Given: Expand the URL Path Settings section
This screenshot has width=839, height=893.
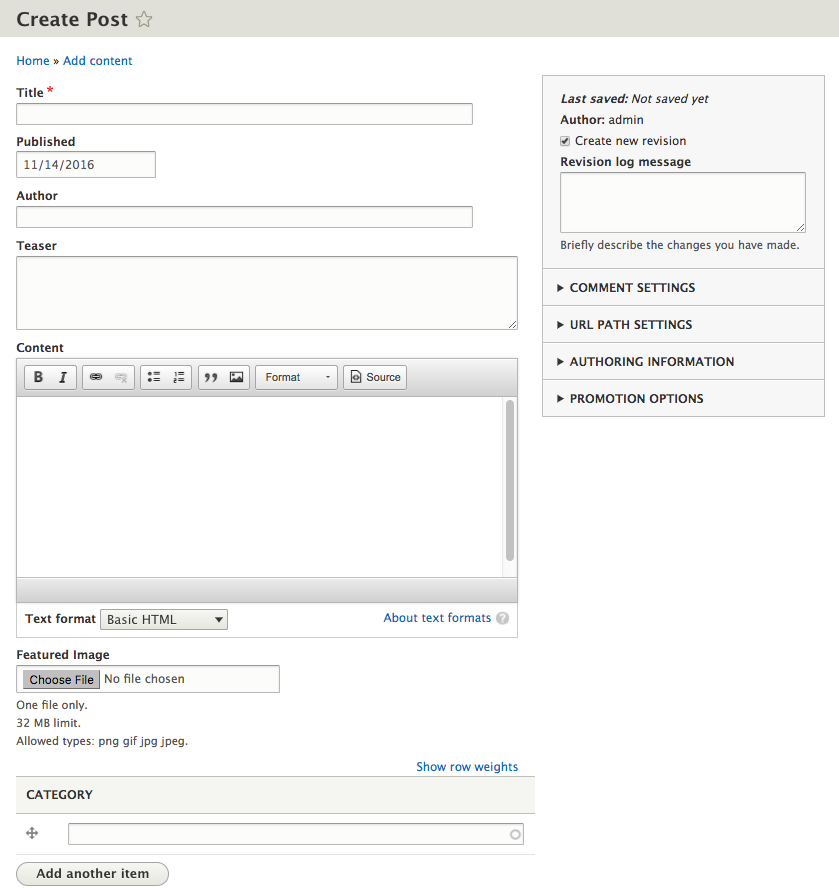Looking at the screenshot, I should [630, 325].
